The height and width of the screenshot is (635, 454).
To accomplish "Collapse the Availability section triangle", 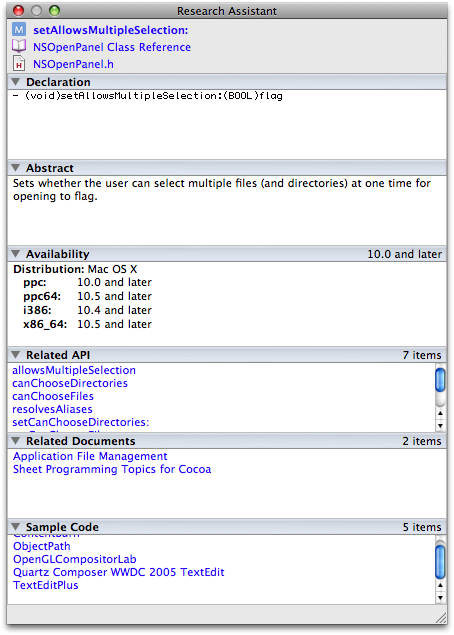I will pos(16,254).
